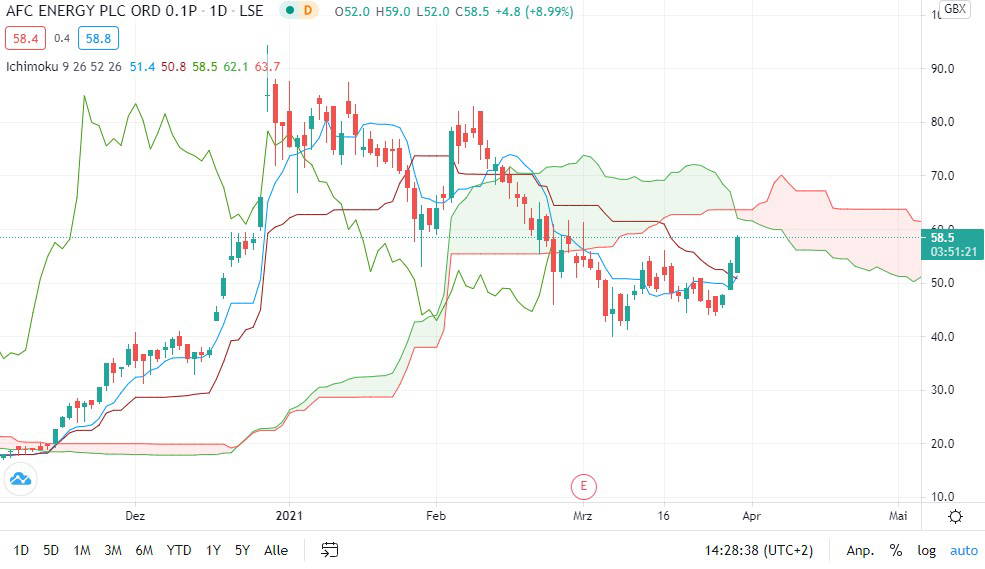Click the Dez date axis label
The width and height of the screenshot is (985, 569).
[x=135, y=516]
